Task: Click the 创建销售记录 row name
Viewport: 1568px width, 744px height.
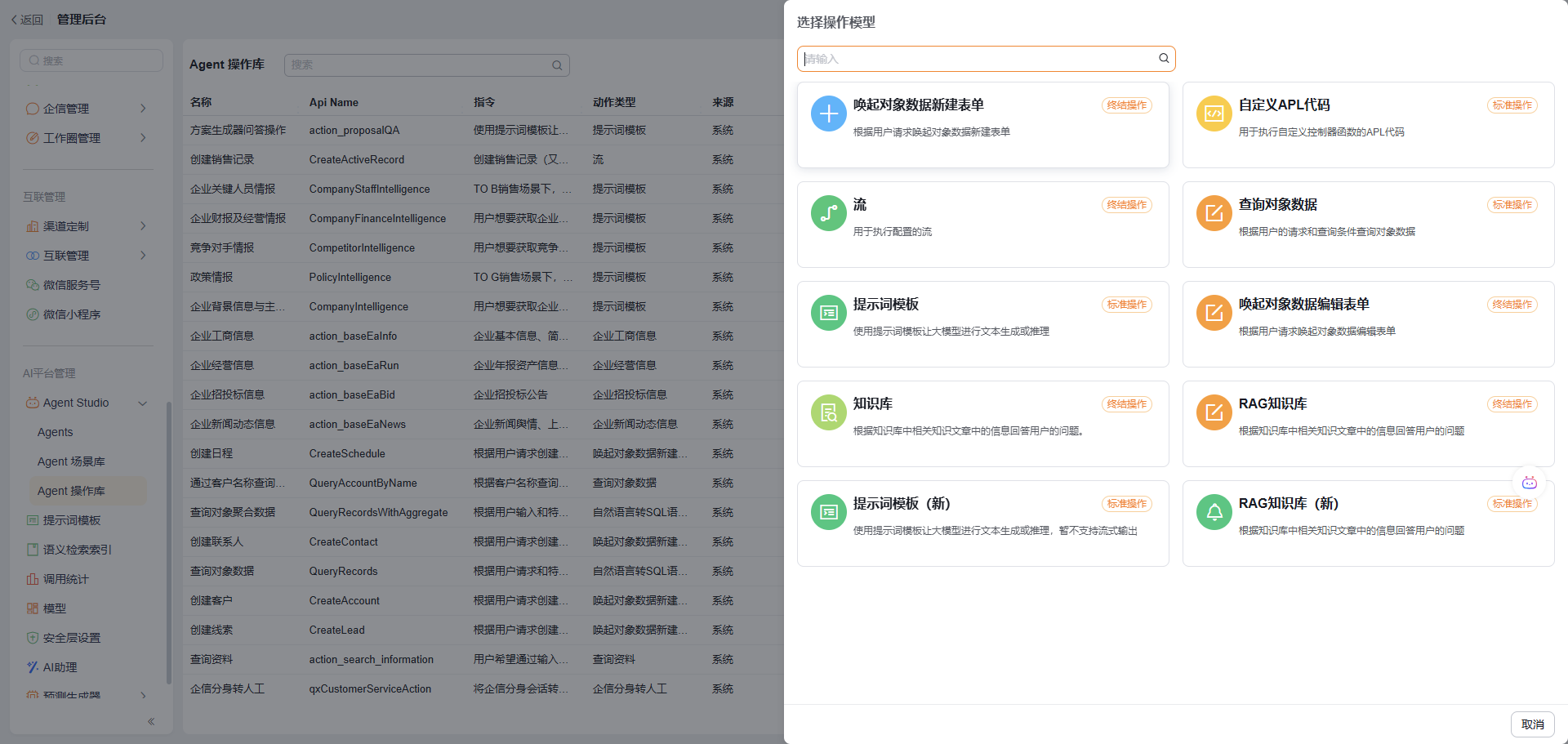Action: pyautogui.click(x=222, y=160)
